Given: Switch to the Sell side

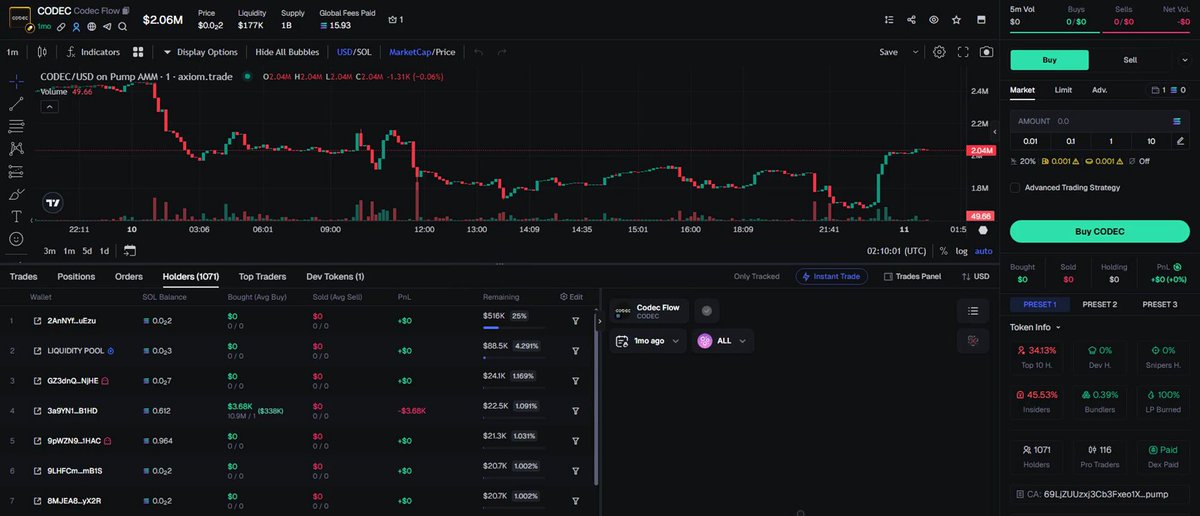Looking at the screenshot, I should click(x=1130, y=60).
